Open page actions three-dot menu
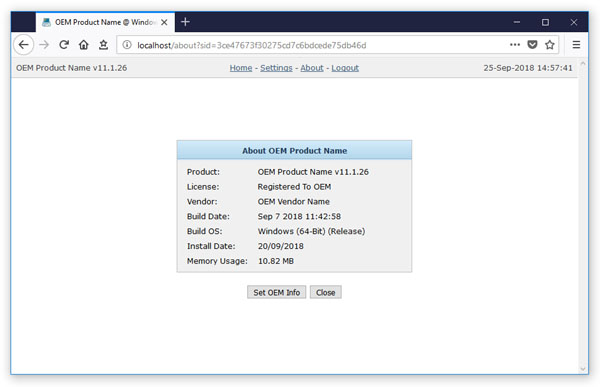600x387 pixels. point(515,44)
